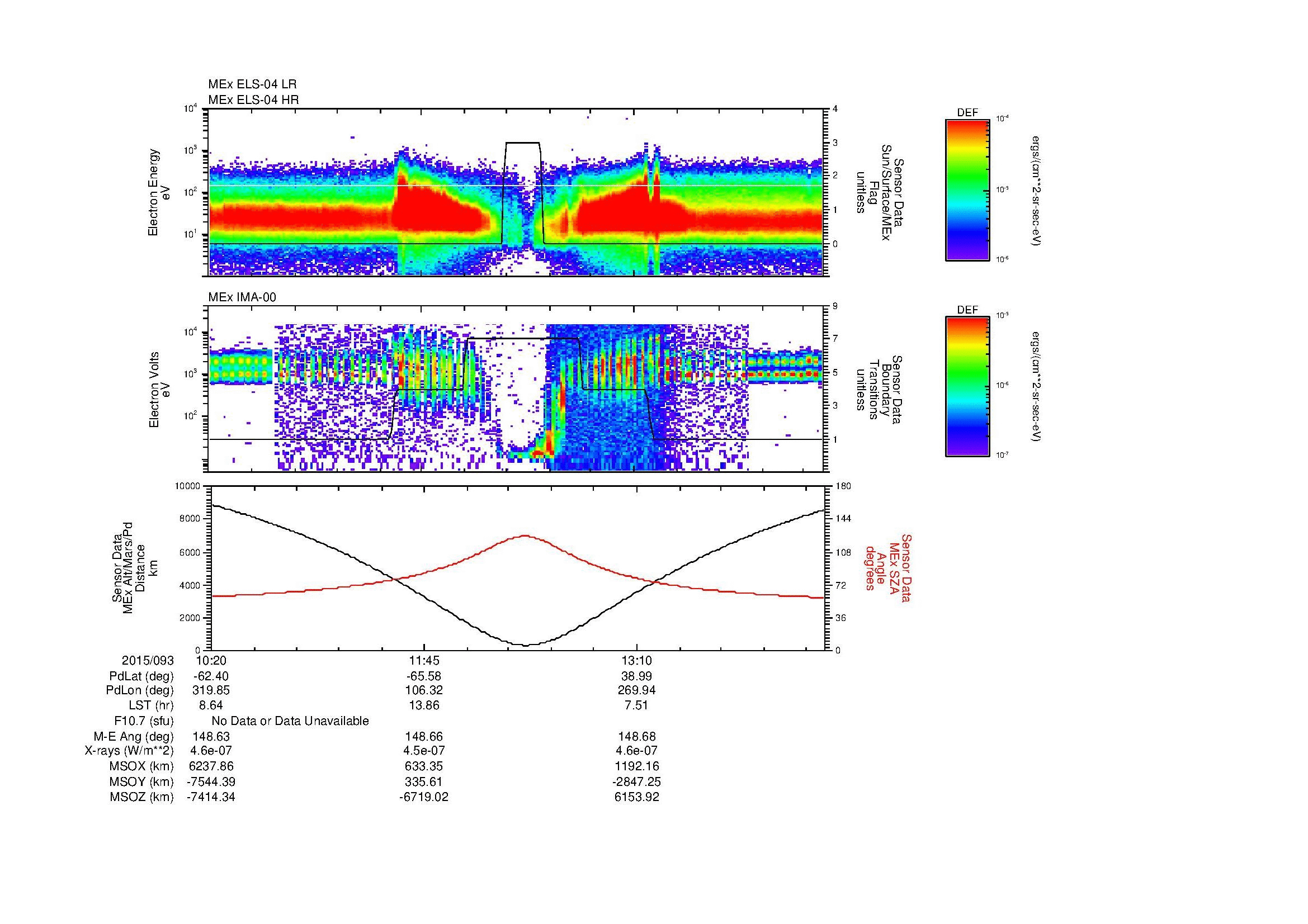Select the MSOY value '-2847.25'
This screenshot has width=1308, height=924.
[x=637, y=781]
